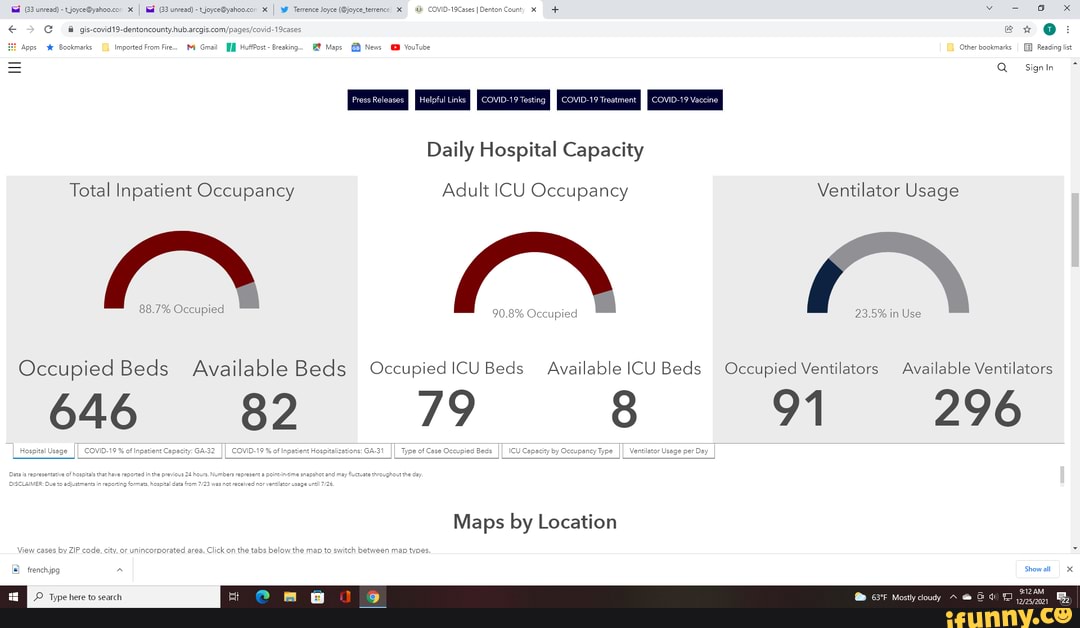Open the Chrome profile avatar
Viewport: 1080px width, 628px height.
click(1049, 30)
